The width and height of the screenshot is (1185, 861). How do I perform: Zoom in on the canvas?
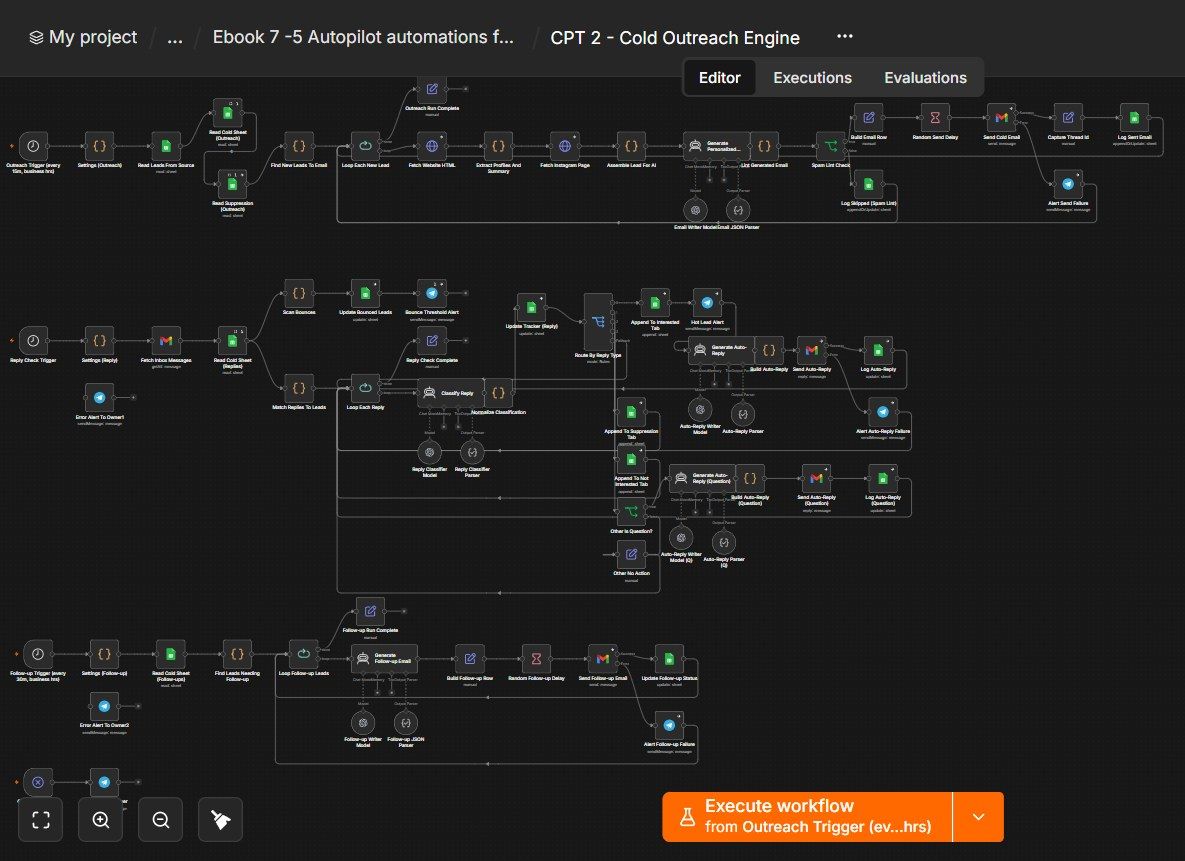tap(101, 819)
